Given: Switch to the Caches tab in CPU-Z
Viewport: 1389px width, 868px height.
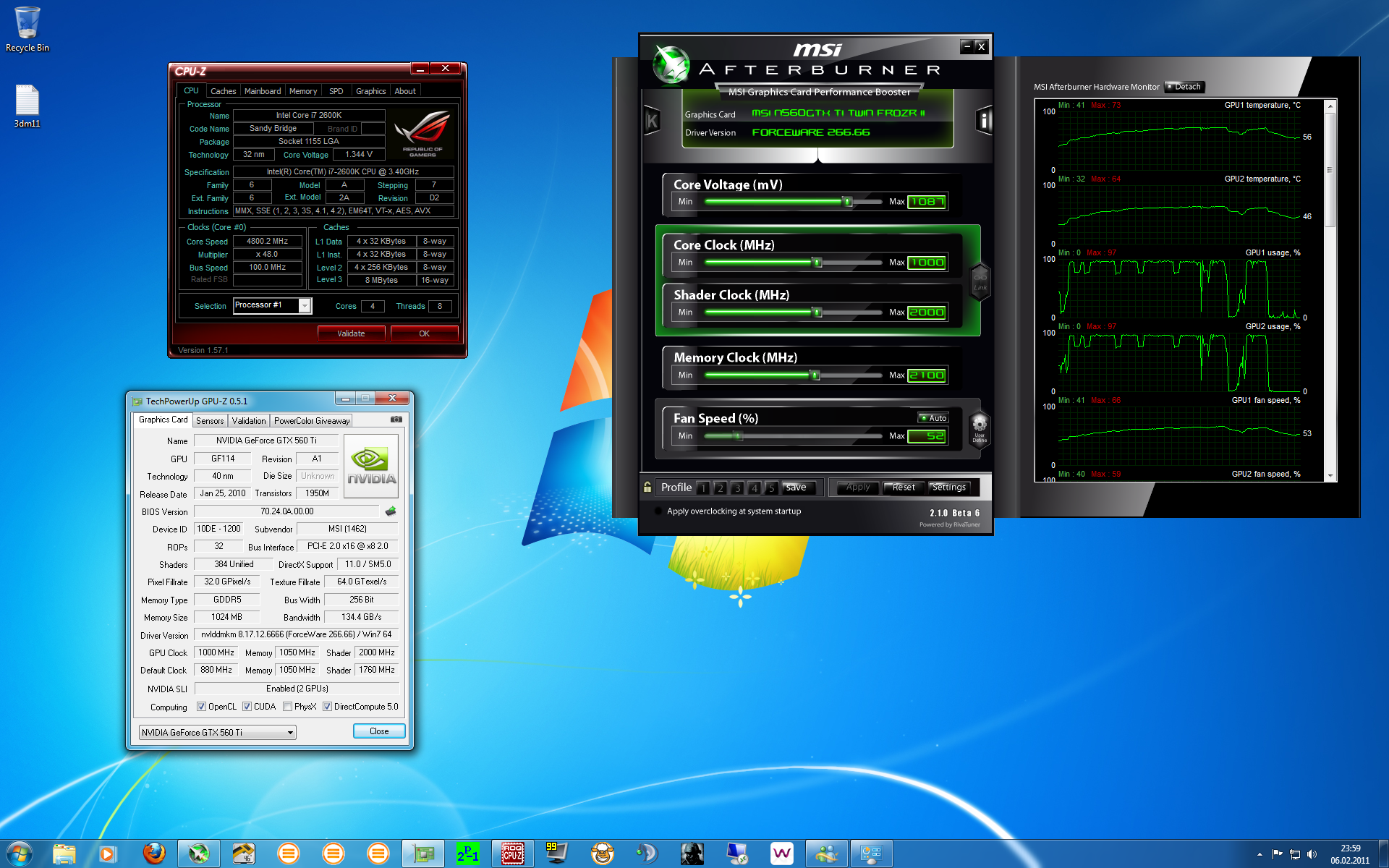Looking at the screenshot, I should point(223,91).
